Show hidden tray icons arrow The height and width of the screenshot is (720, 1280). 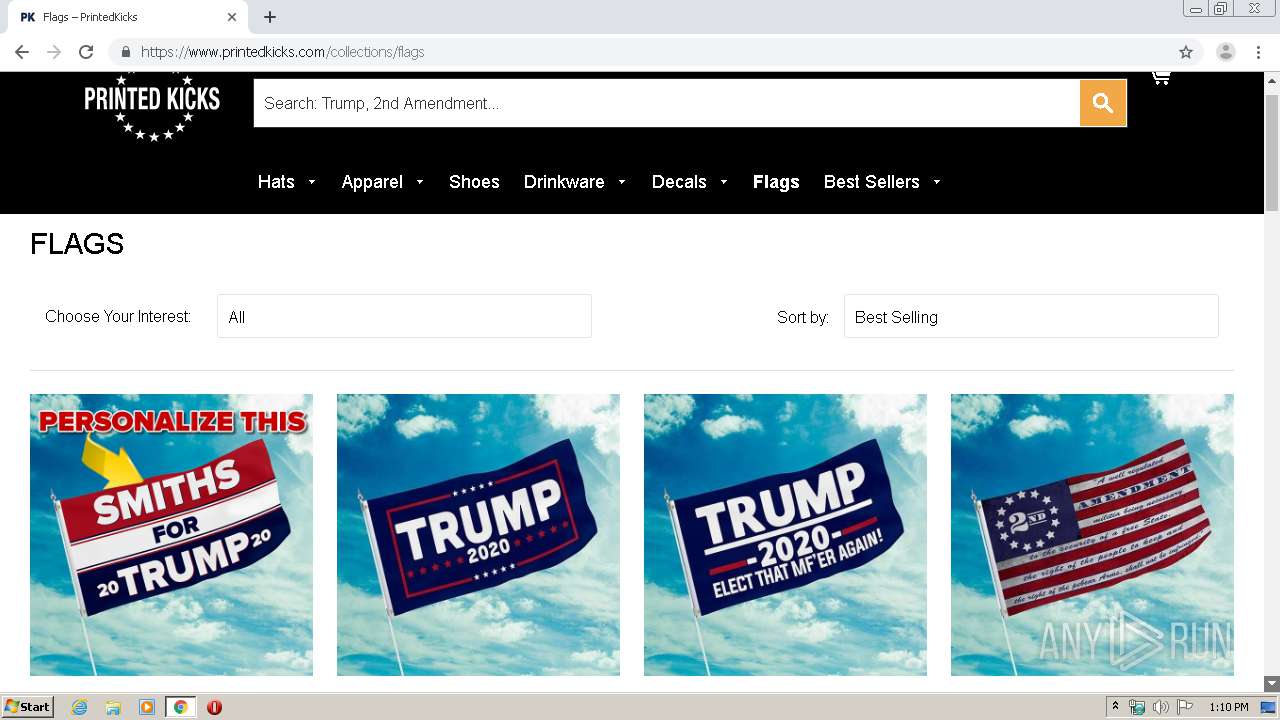click(1115, 707)
